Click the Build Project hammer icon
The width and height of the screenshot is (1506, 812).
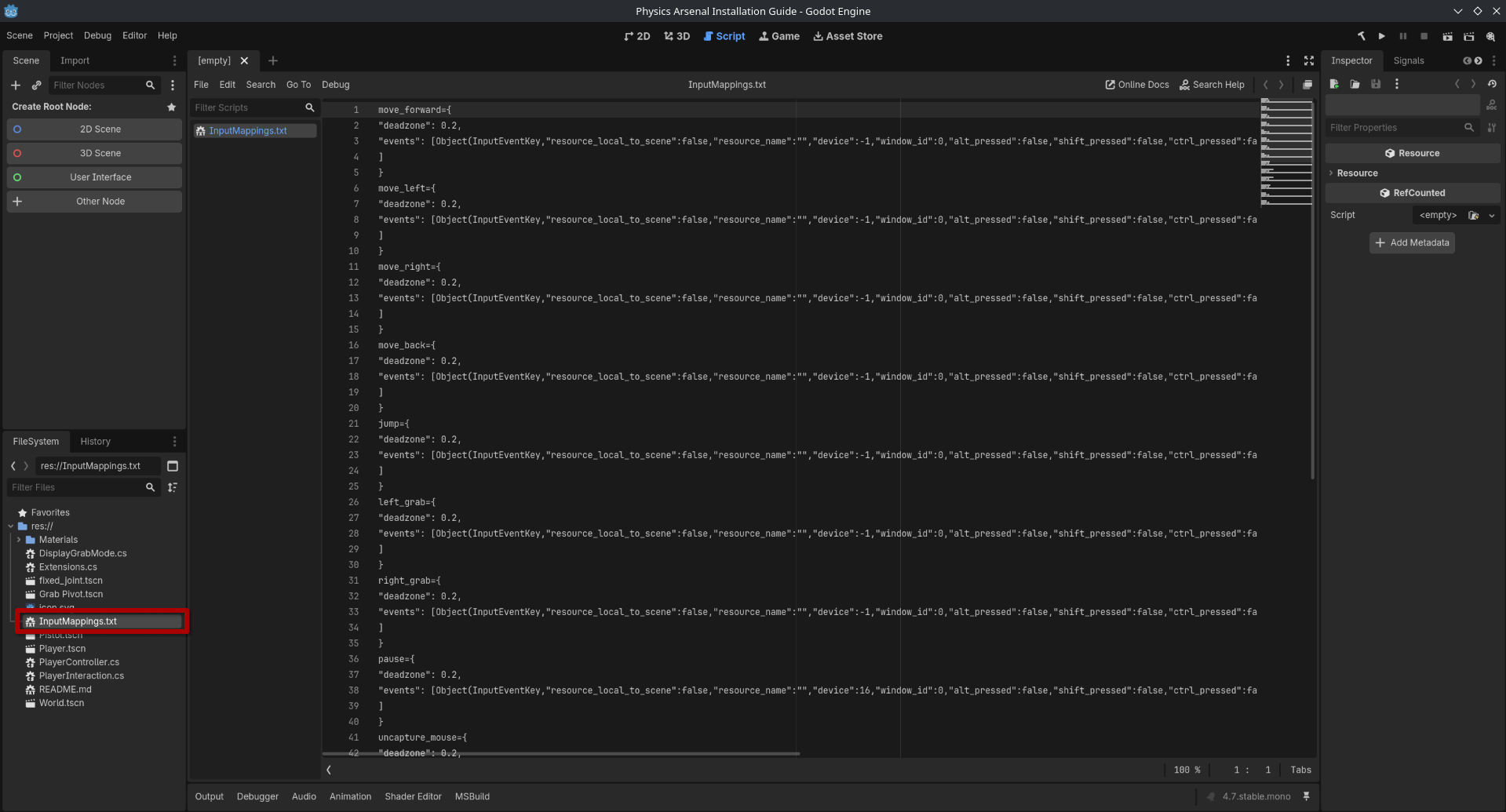(x=1361, y=36)
